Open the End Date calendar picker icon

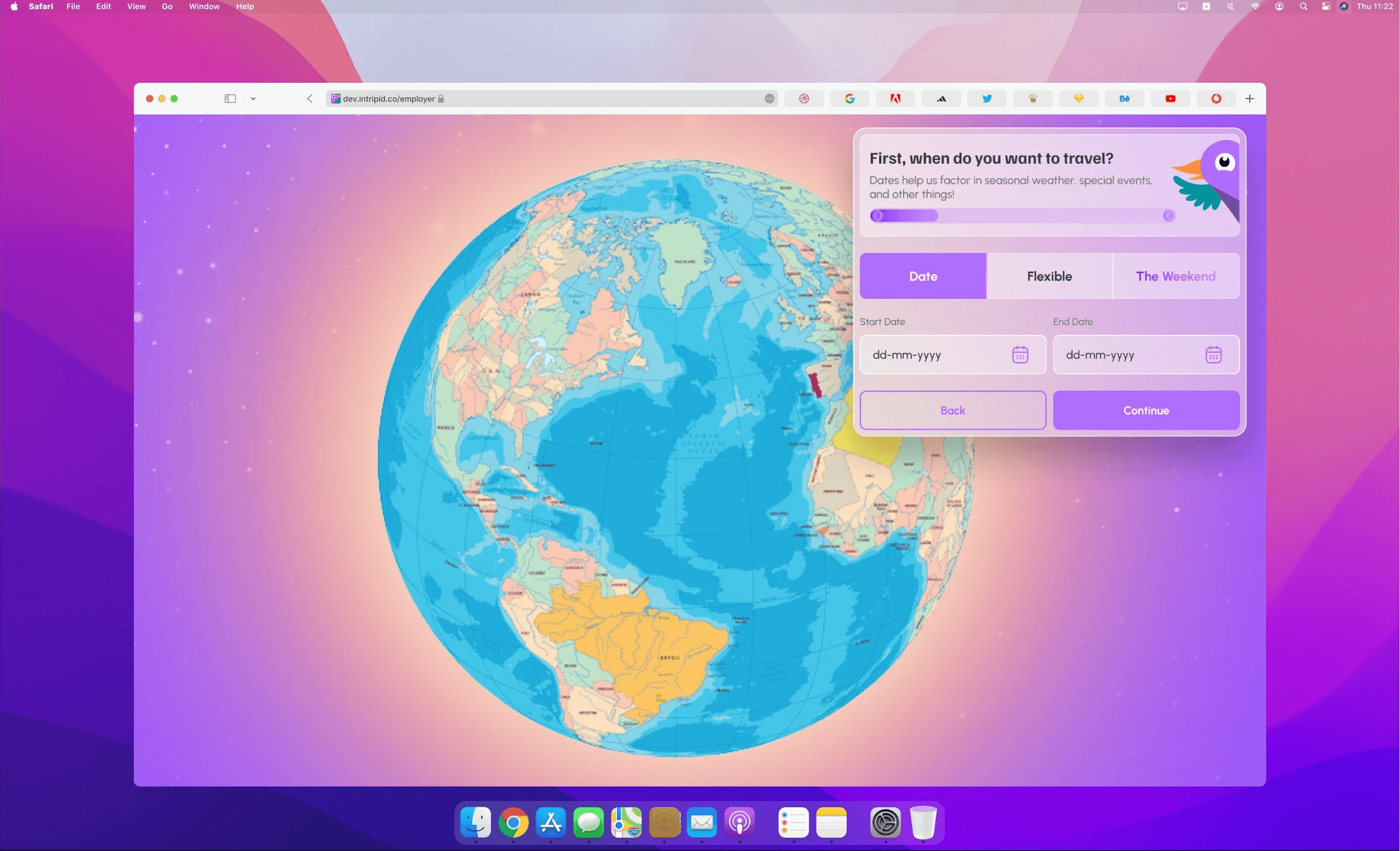(x=1213, y=354)
